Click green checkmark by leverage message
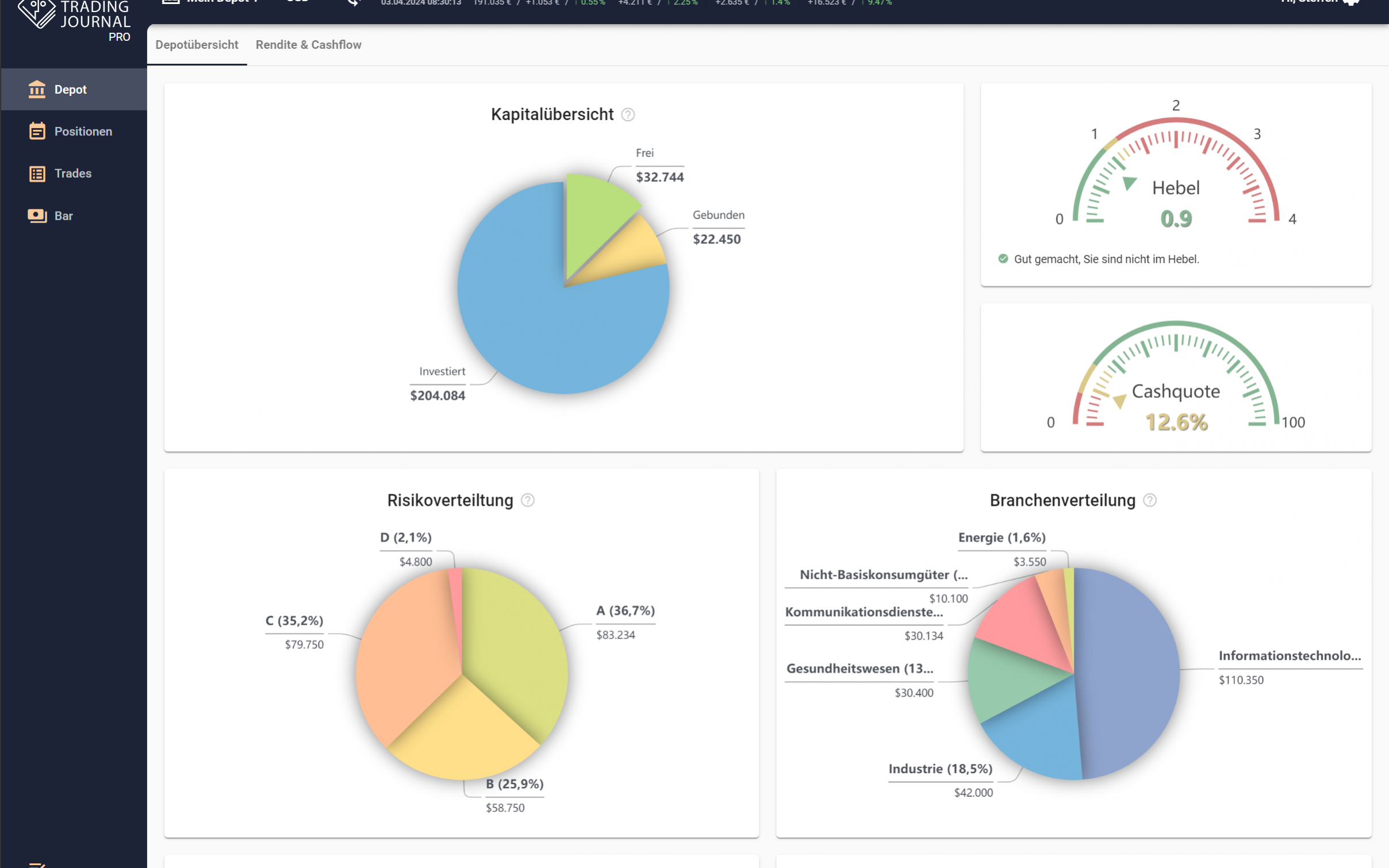1389x868 pixels. (1003, 259)
